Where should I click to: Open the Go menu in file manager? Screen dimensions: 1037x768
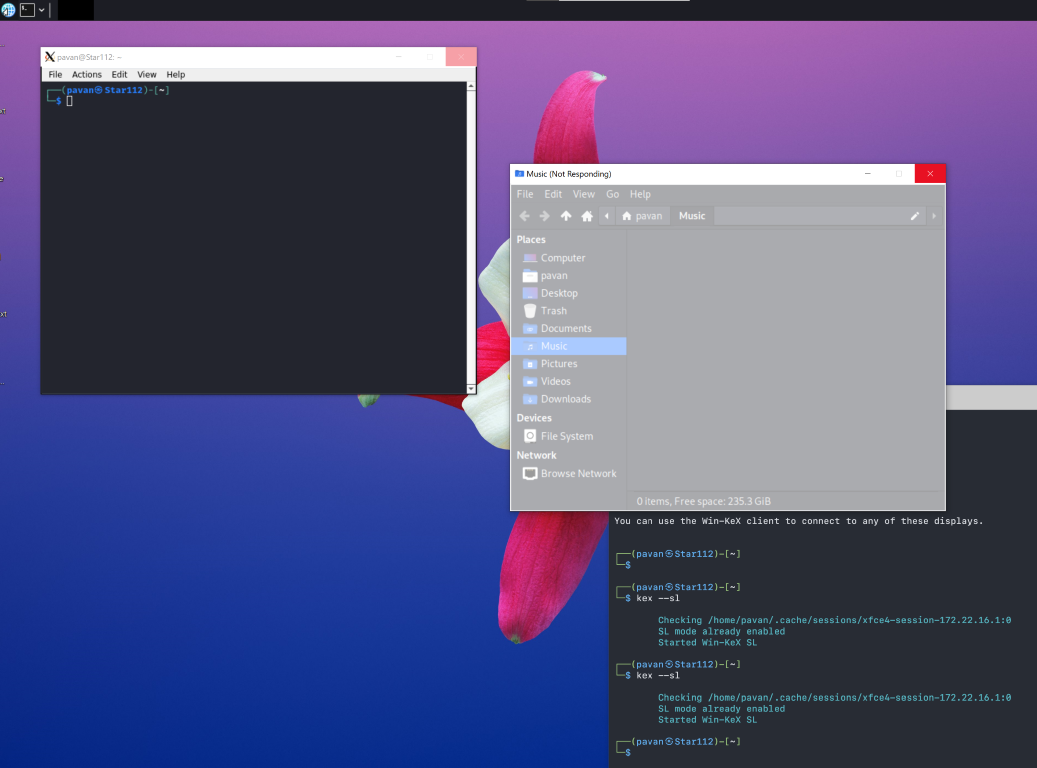coord(612,194)
